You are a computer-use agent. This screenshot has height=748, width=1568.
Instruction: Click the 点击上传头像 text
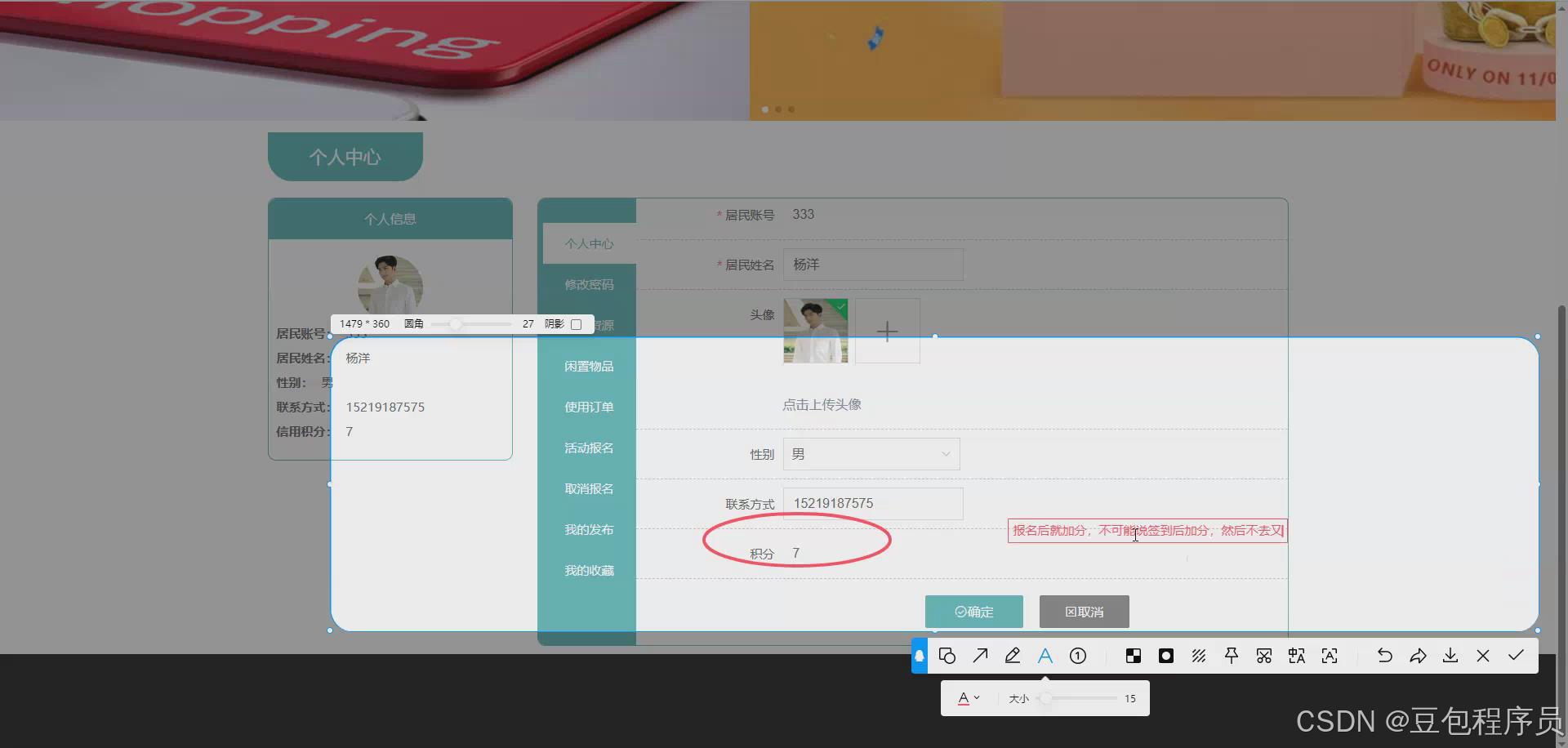tap(822, 404)
